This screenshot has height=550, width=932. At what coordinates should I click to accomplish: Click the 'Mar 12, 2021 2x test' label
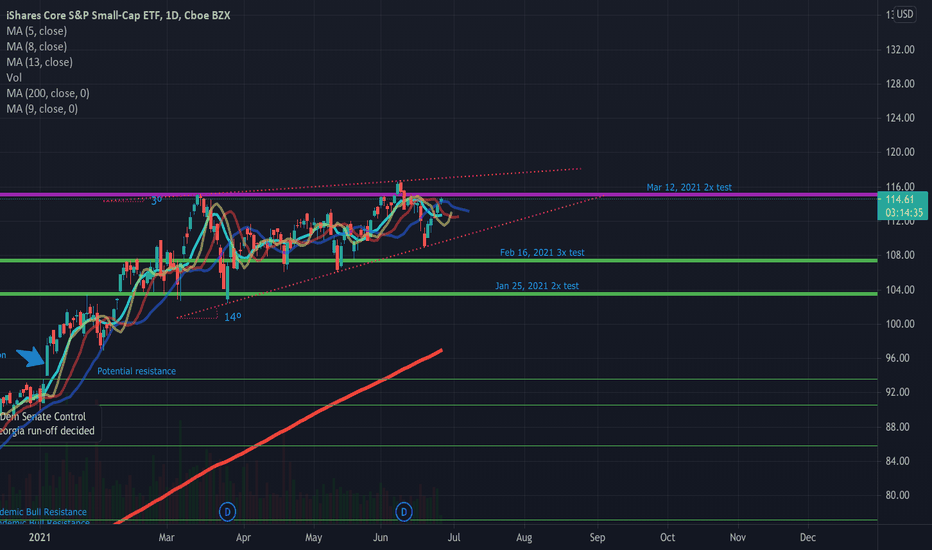(x=689, y=187)
